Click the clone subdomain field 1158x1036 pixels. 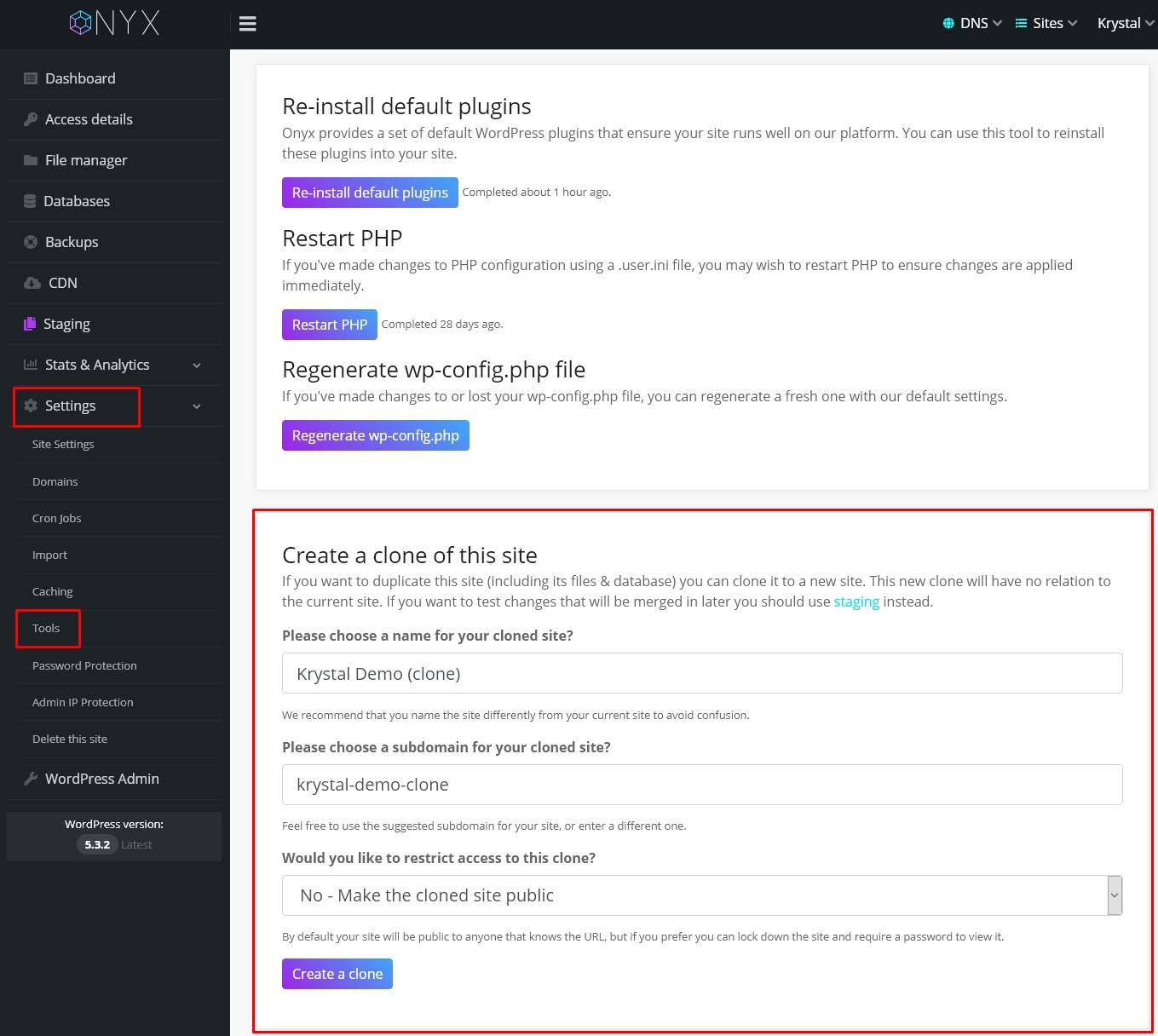click(702, 785)
